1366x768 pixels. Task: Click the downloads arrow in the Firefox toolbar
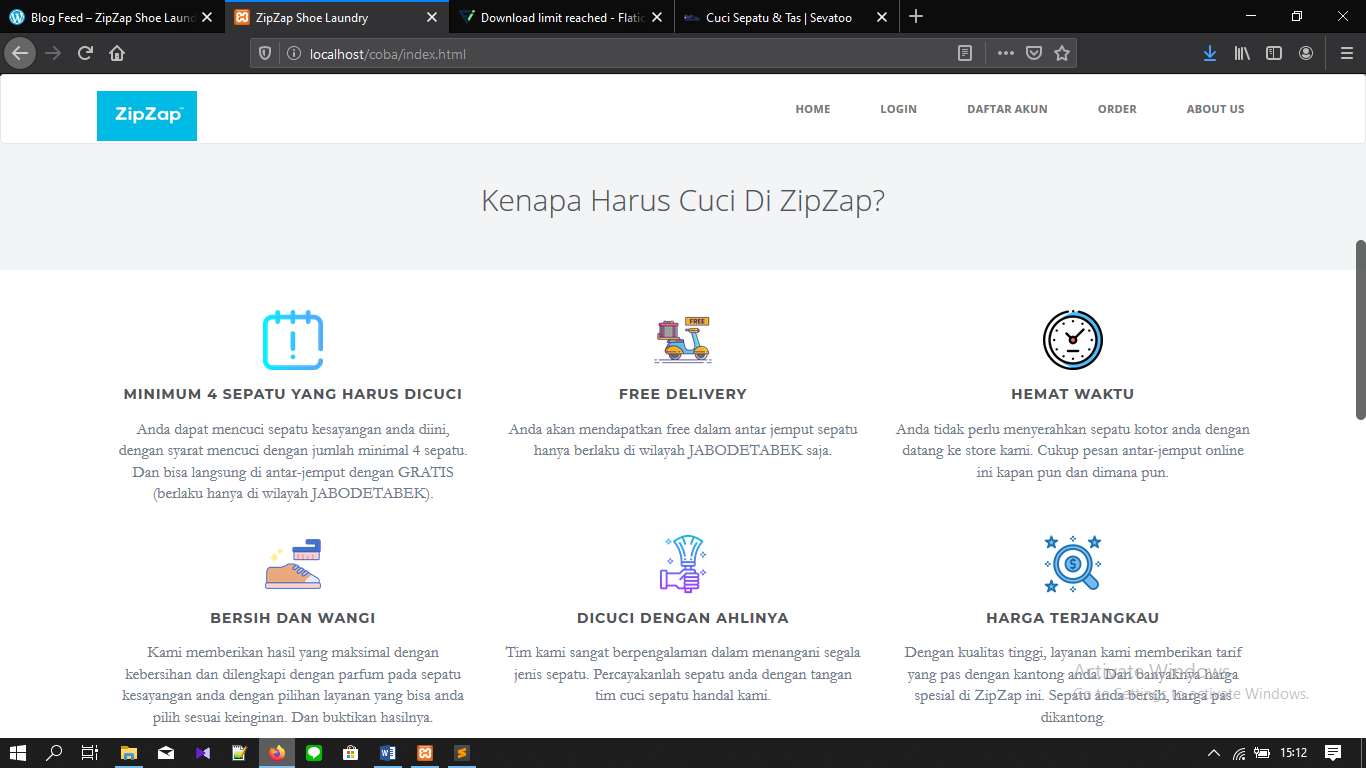pos(1210,52)
